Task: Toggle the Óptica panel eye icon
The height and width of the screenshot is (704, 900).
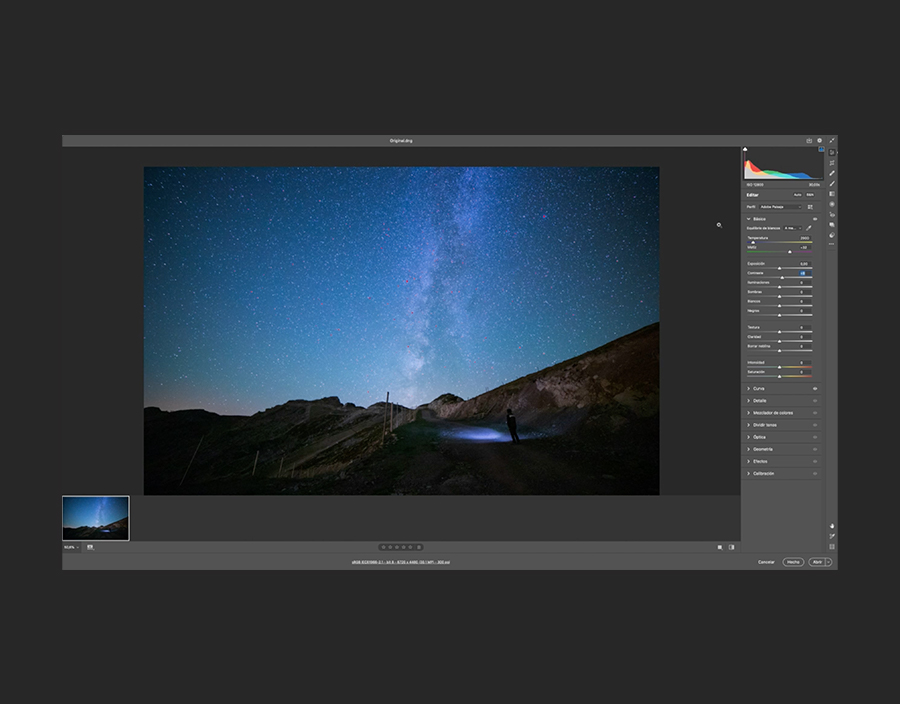Action: pyautogui.click(x=815, y=437)
